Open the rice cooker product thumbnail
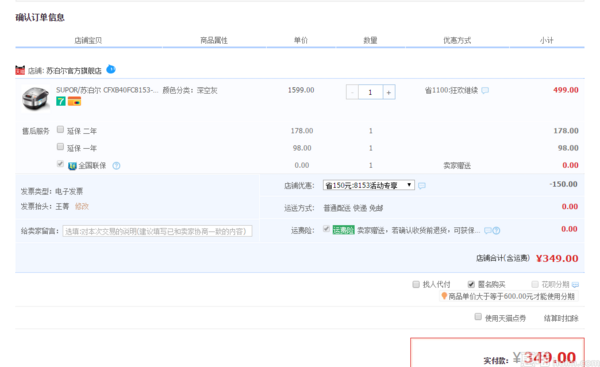 click(36, 98)
